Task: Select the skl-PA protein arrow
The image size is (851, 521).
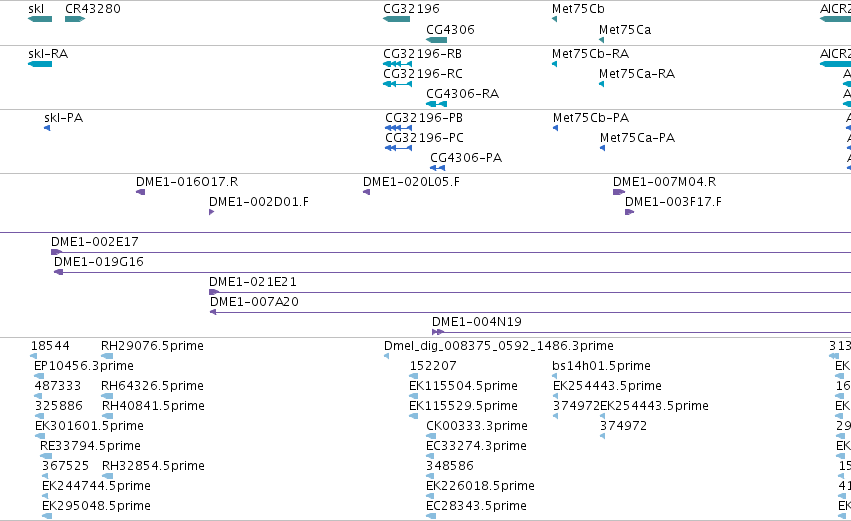Action: pos(47,128)
